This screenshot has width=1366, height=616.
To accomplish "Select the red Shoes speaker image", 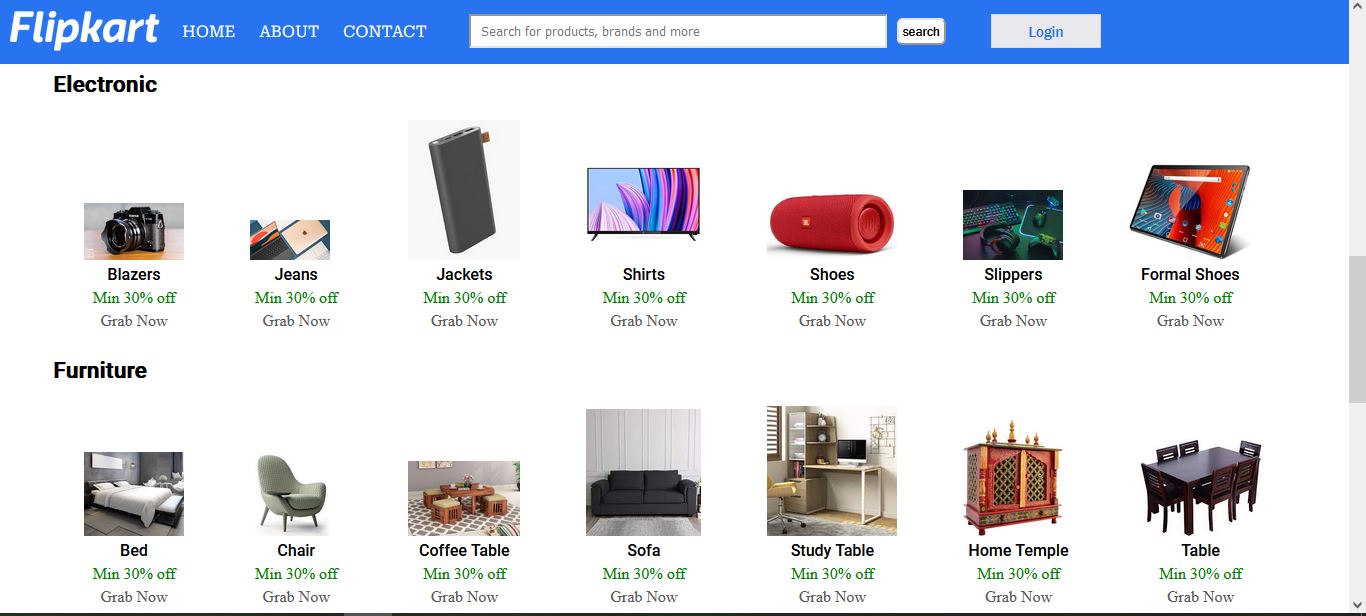I will (832, 222).
